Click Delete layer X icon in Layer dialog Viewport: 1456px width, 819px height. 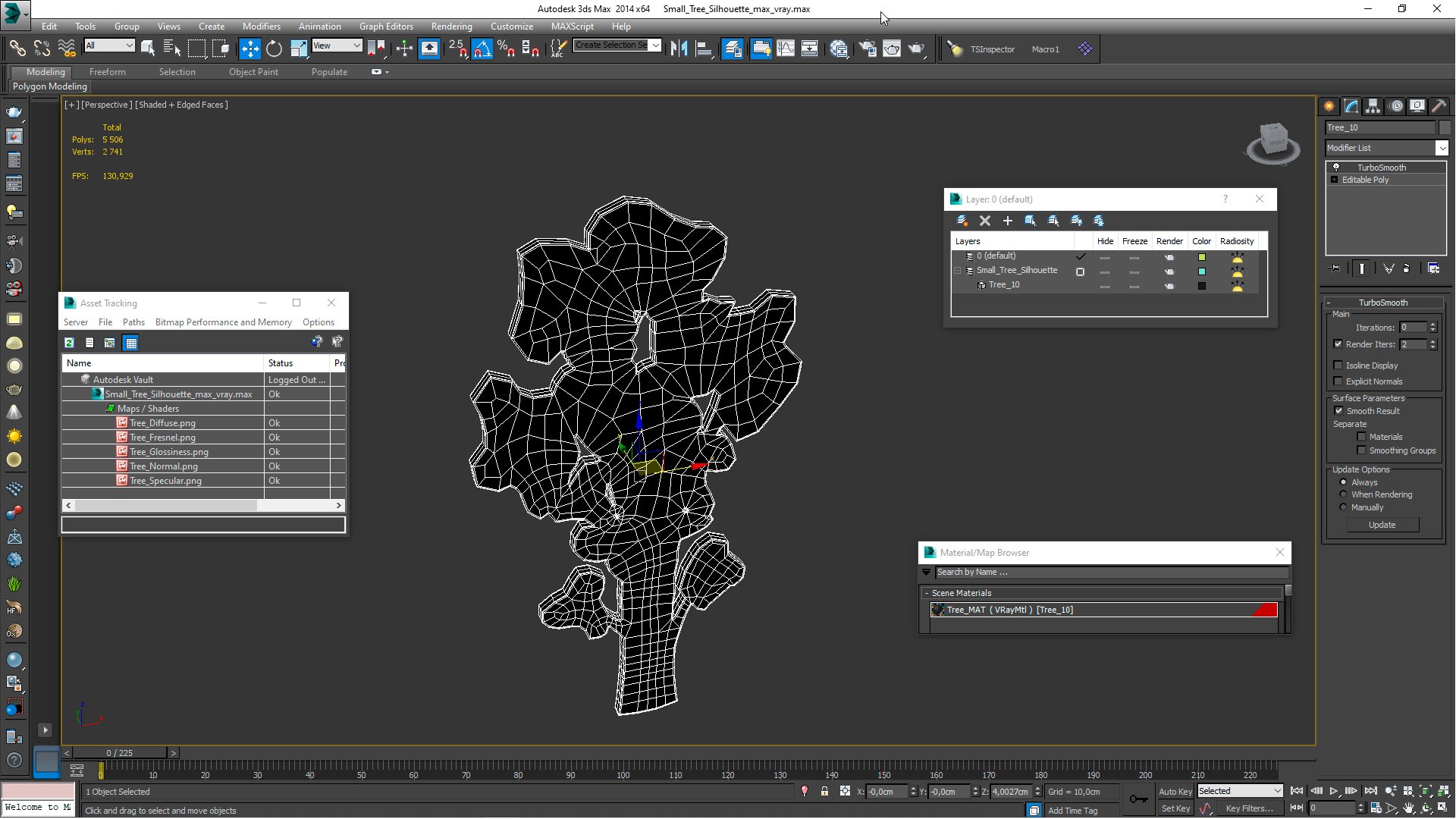pos(984,221)
